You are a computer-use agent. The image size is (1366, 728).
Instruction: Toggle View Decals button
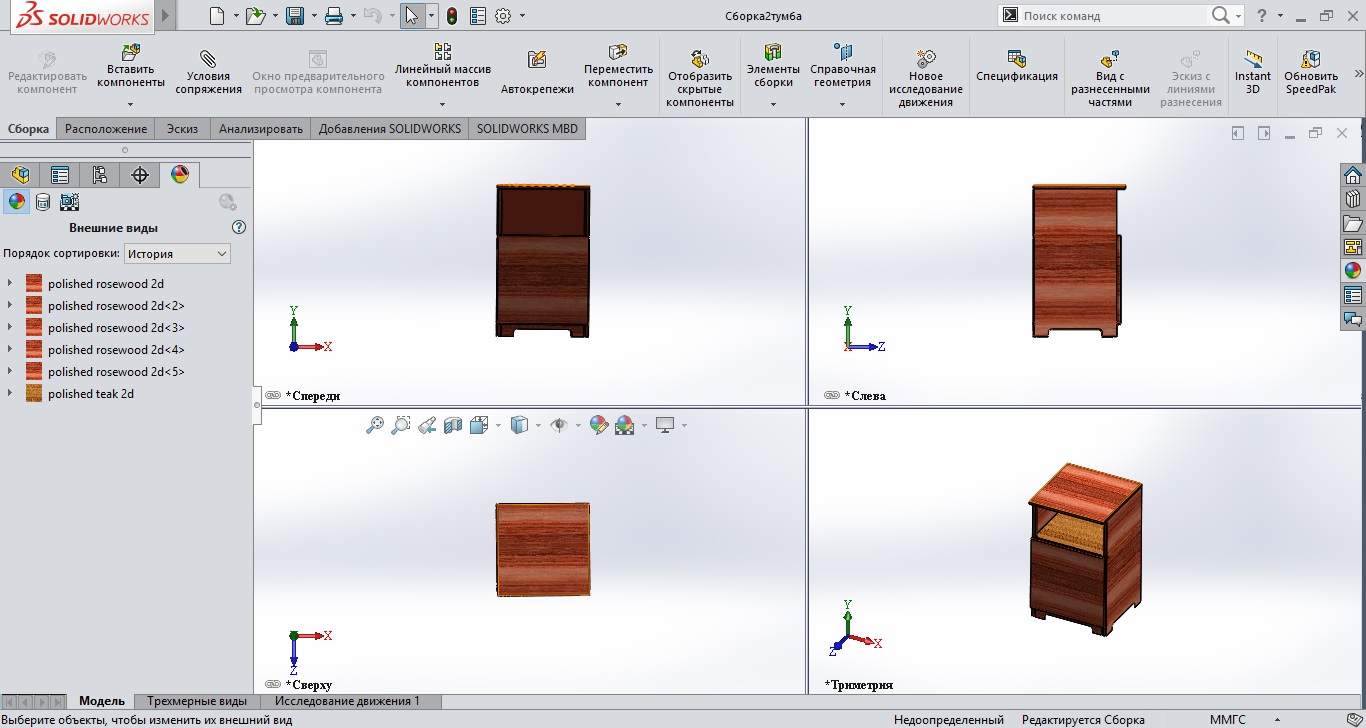[43, 202]
